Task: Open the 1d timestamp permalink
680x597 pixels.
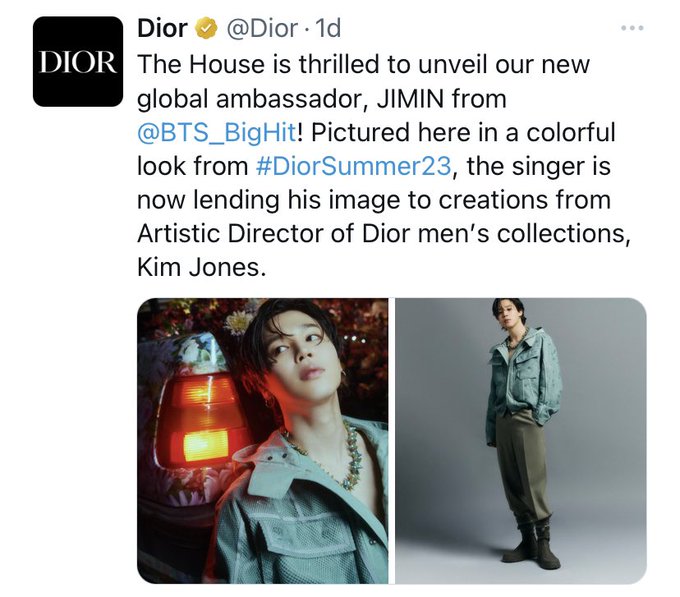Action: click(x=328, y=29)
